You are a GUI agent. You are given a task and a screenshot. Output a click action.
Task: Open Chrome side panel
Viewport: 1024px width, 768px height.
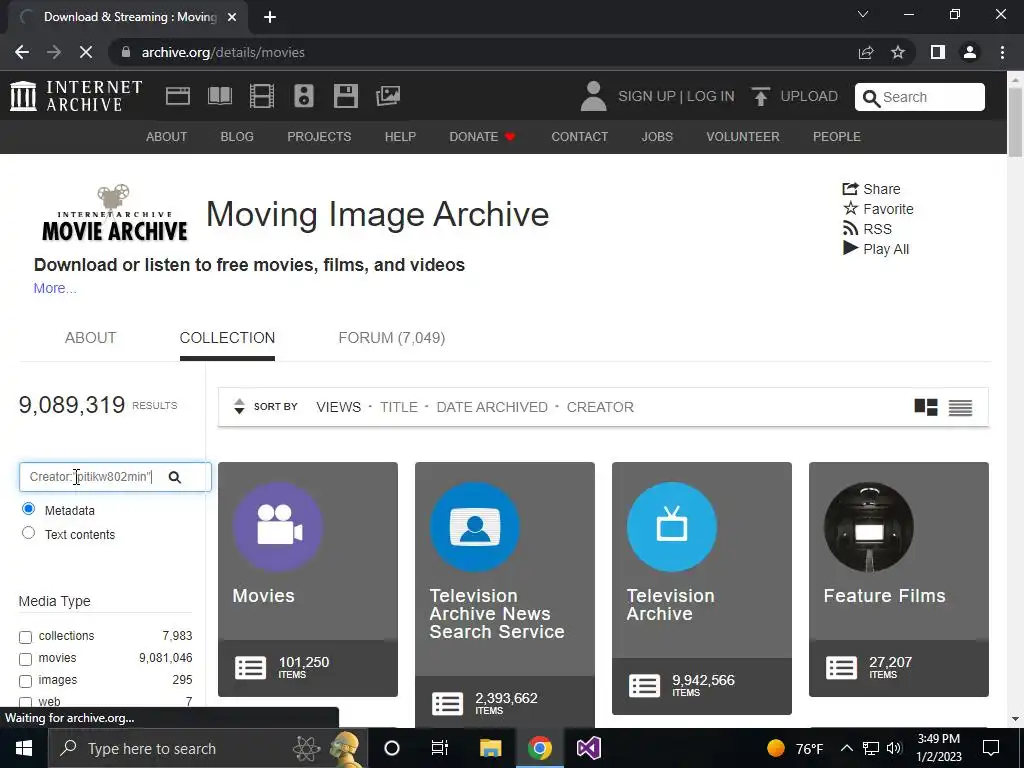click(x=938, y=52)
